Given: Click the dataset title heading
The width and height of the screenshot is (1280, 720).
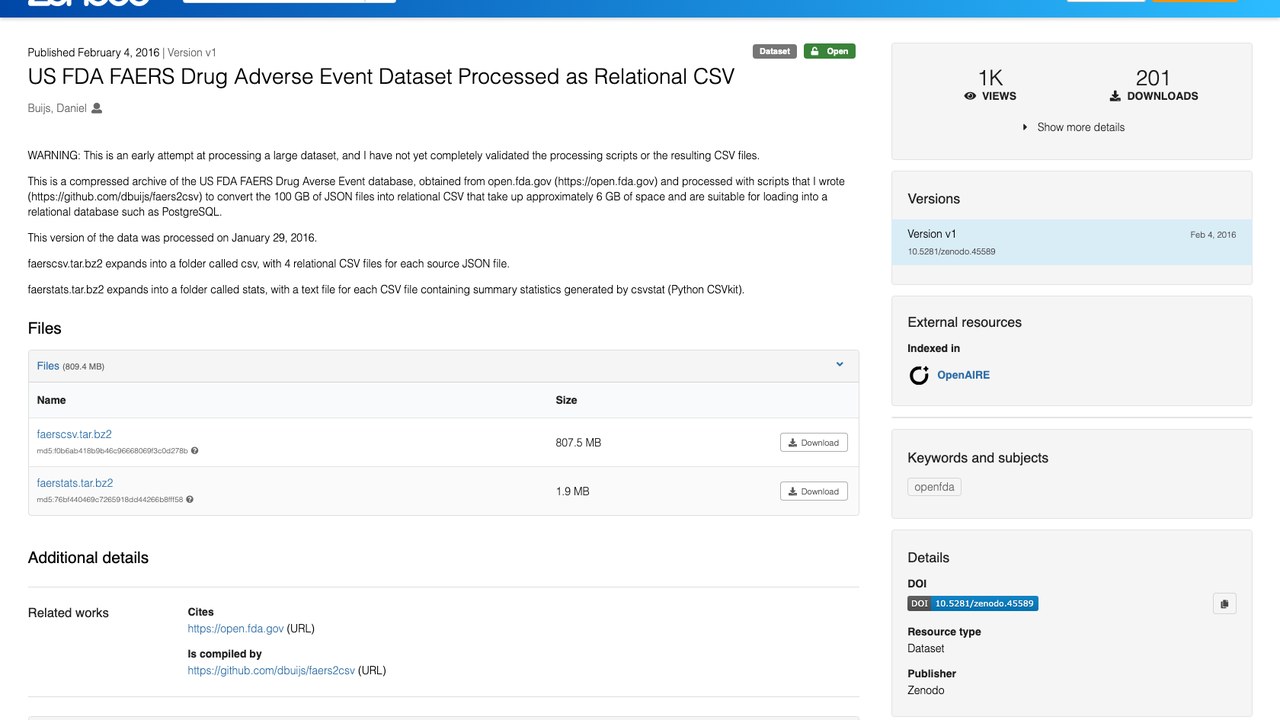Looking at the screenshot, I should [381, 77].
